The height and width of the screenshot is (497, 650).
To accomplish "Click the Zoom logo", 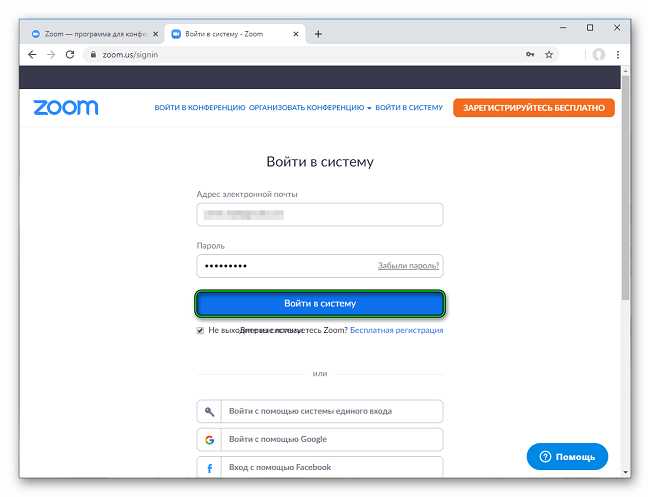I will [x=65, y=107].
